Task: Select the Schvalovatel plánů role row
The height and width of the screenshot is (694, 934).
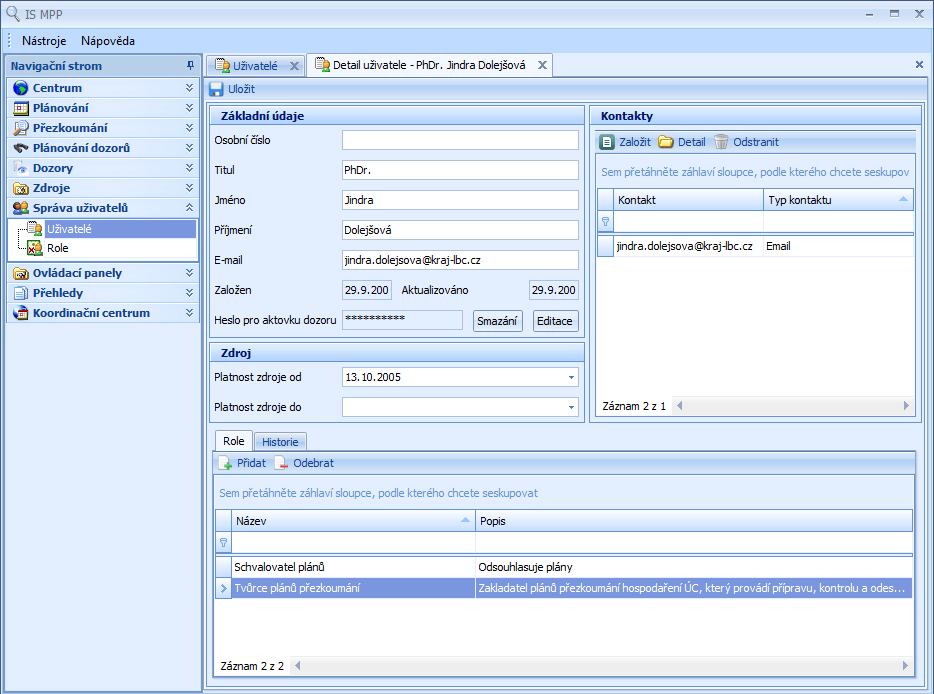Action: [563, 567]
